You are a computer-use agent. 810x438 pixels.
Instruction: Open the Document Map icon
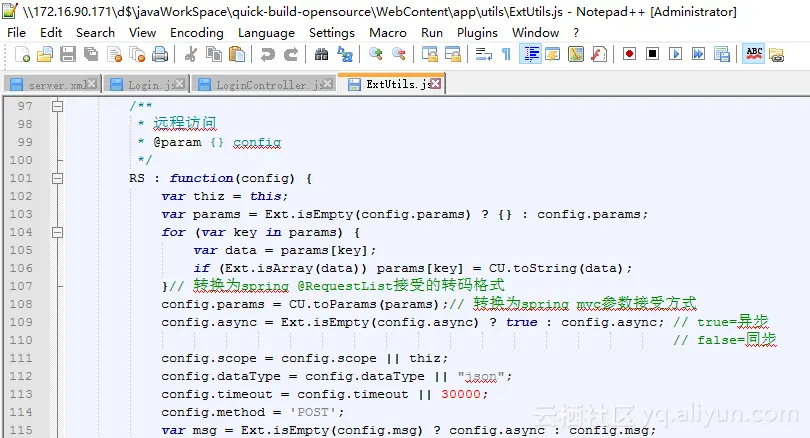tap(575, 54)
